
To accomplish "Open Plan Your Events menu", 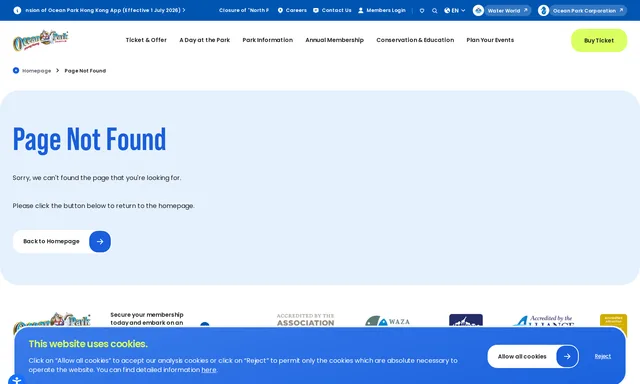I will coord(490,40).
